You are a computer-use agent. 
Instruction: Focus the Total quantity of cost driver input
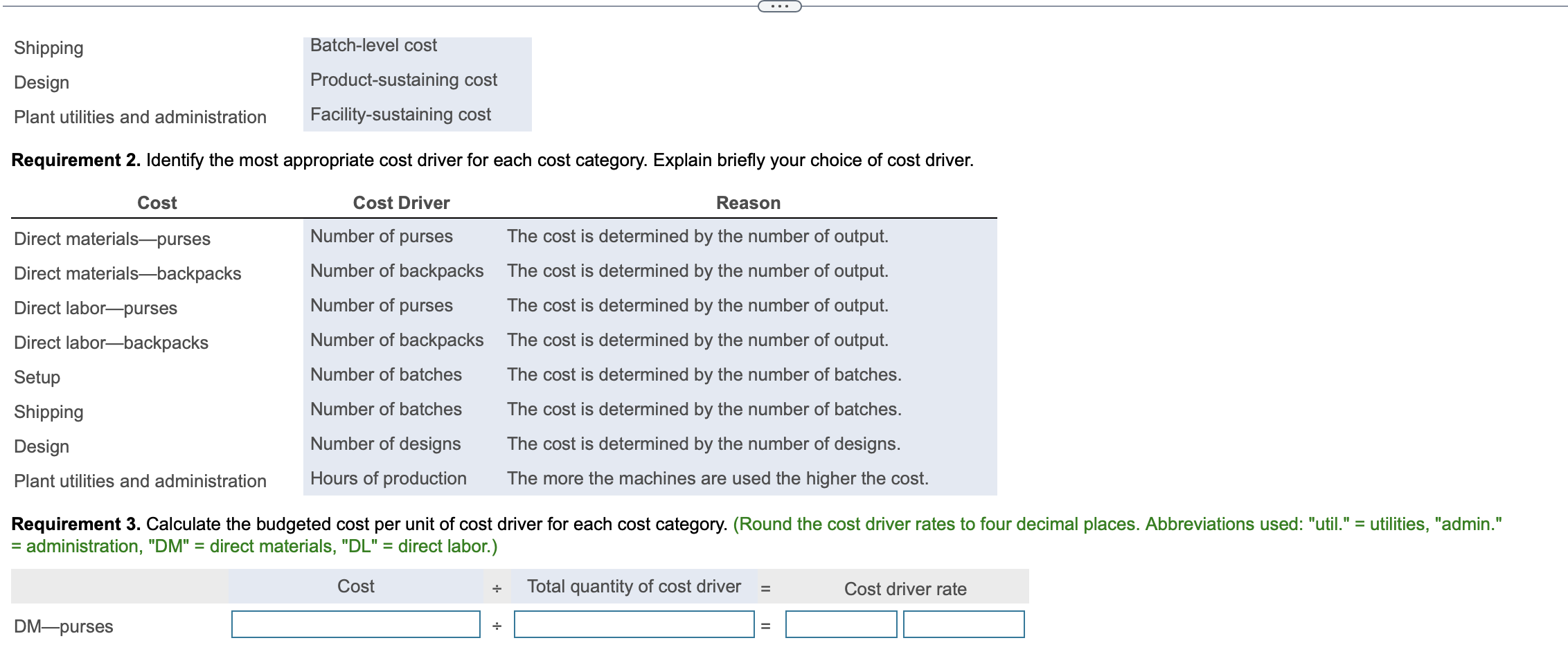tap(634, 624)
